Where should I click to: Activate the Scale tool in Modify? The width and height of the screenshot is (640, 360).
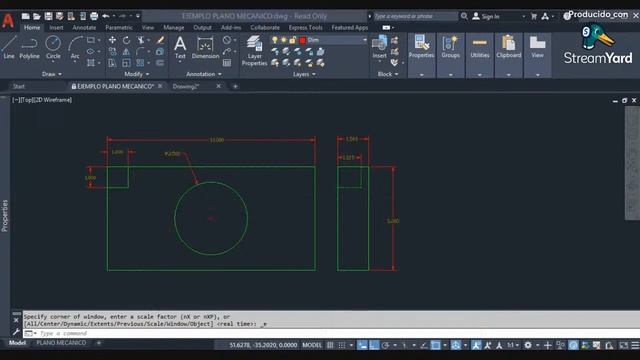[127, 63]
